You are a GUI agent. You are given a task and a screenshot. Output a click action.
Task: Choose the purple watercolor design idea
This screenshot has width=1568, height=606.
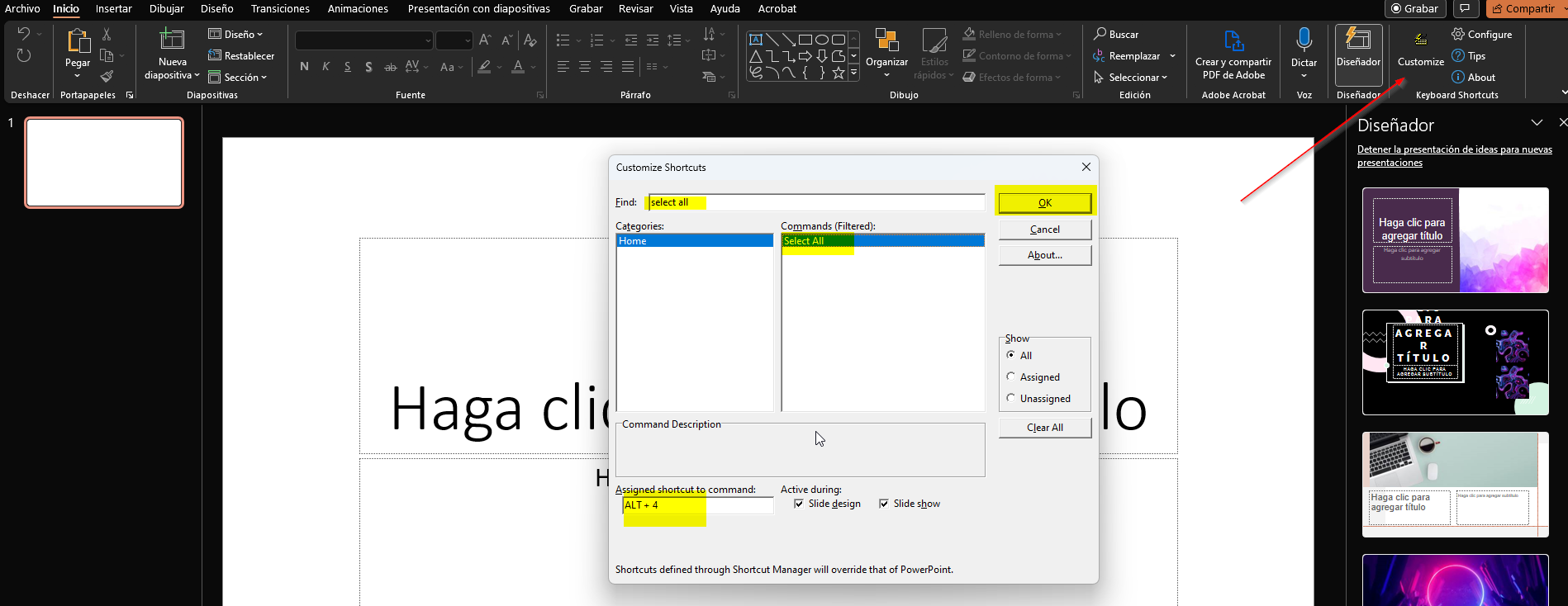pos(1455,240)
